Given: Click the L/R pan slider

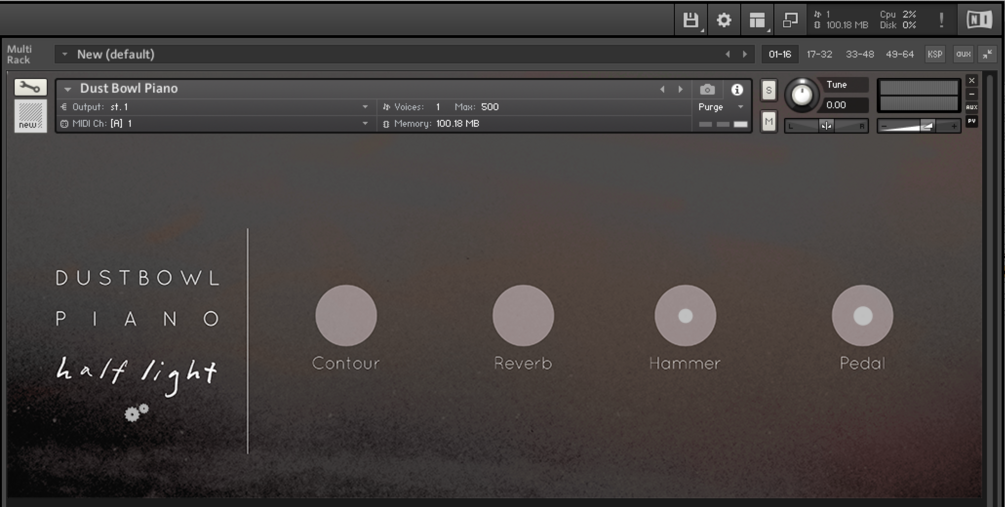Looking at the screenshot, I should (826, 126).
